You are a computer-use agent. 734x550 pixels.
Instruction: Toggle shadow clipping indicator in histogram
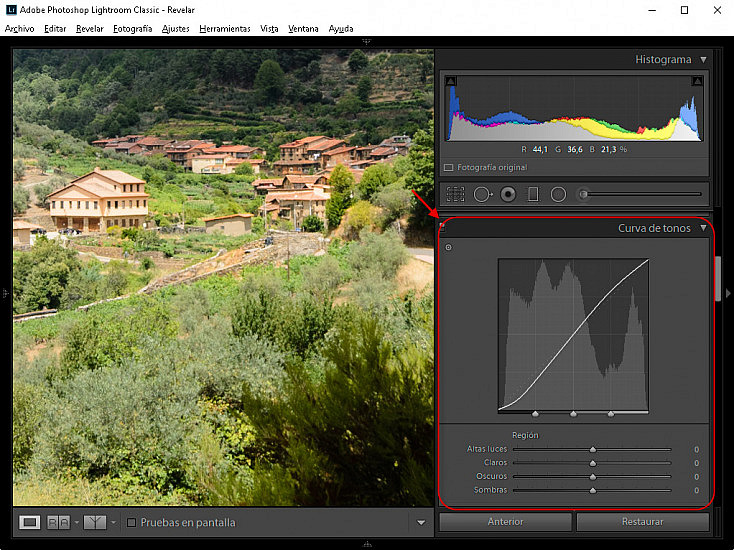point(450,81)
